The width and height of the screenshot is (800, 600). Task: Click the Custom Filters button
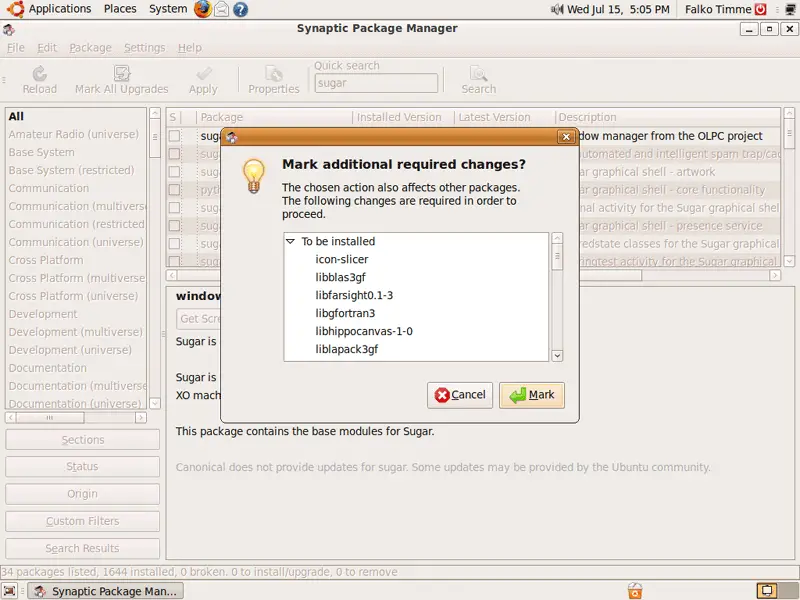(83, 521)
